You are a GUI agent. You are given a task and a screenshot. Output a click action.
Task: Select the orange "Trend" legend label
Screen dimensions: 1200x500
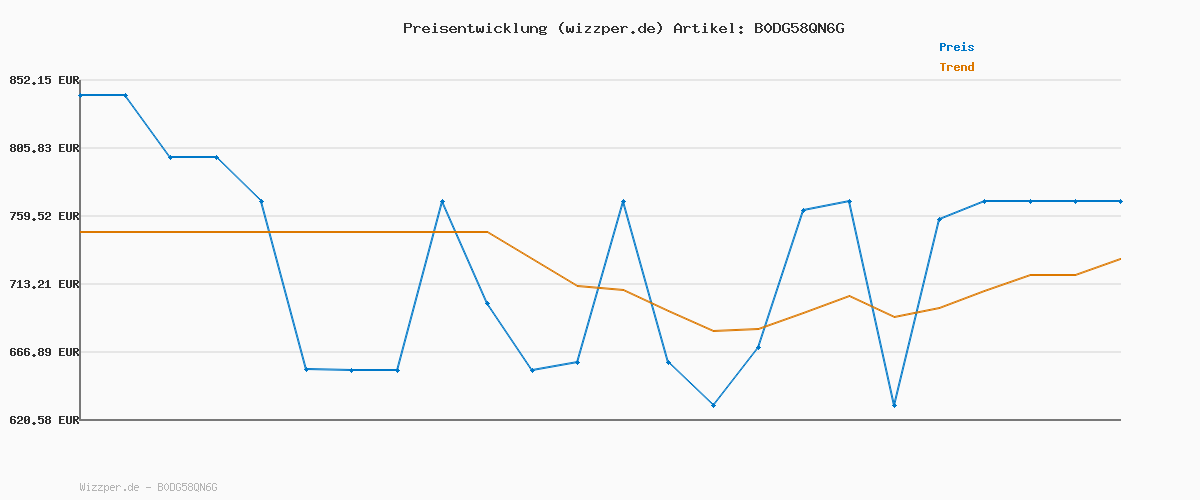pyautogui.click(x=956, y=67)
